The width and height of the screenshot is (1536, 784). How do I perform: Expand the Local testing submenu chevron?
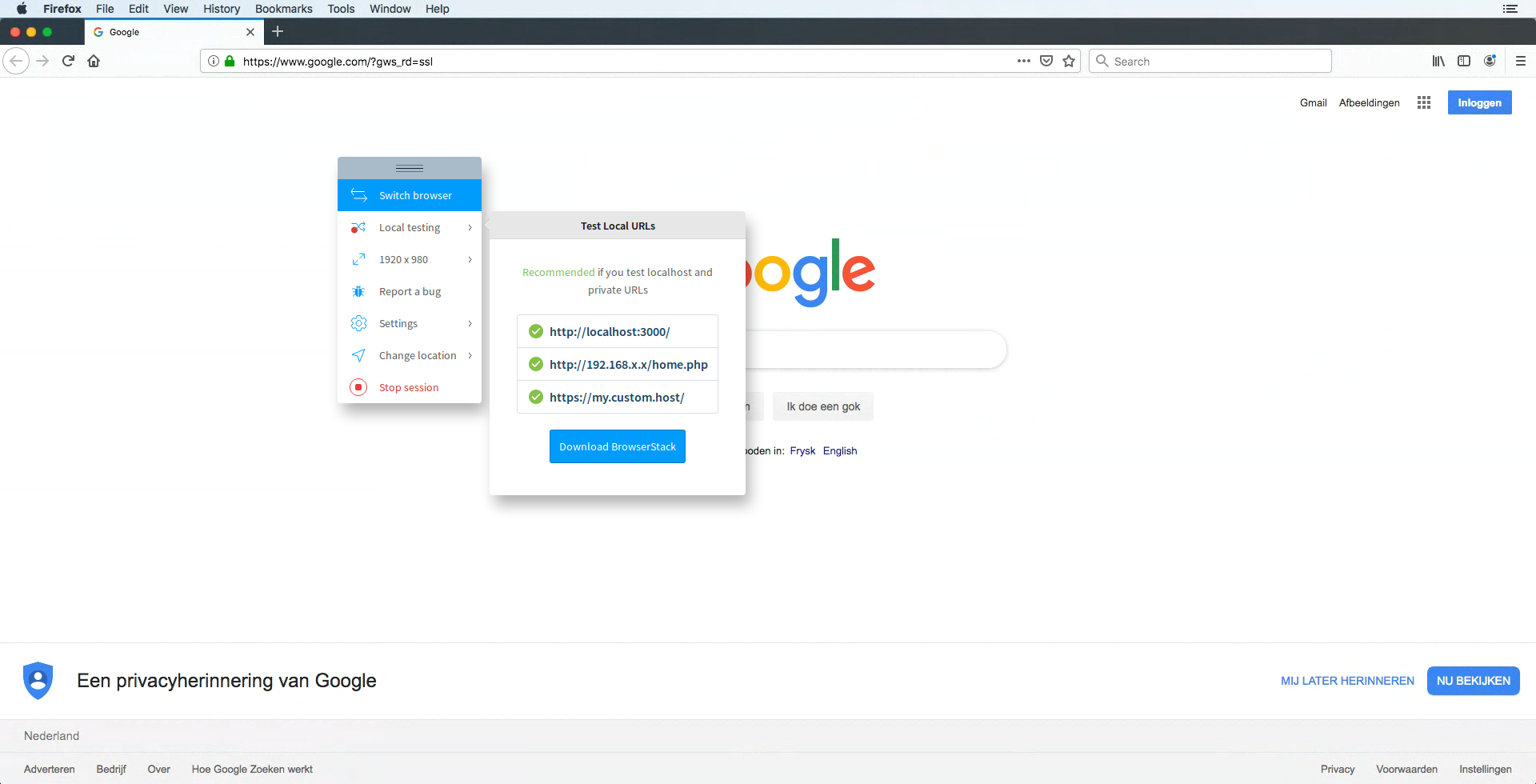pos(470,227)
